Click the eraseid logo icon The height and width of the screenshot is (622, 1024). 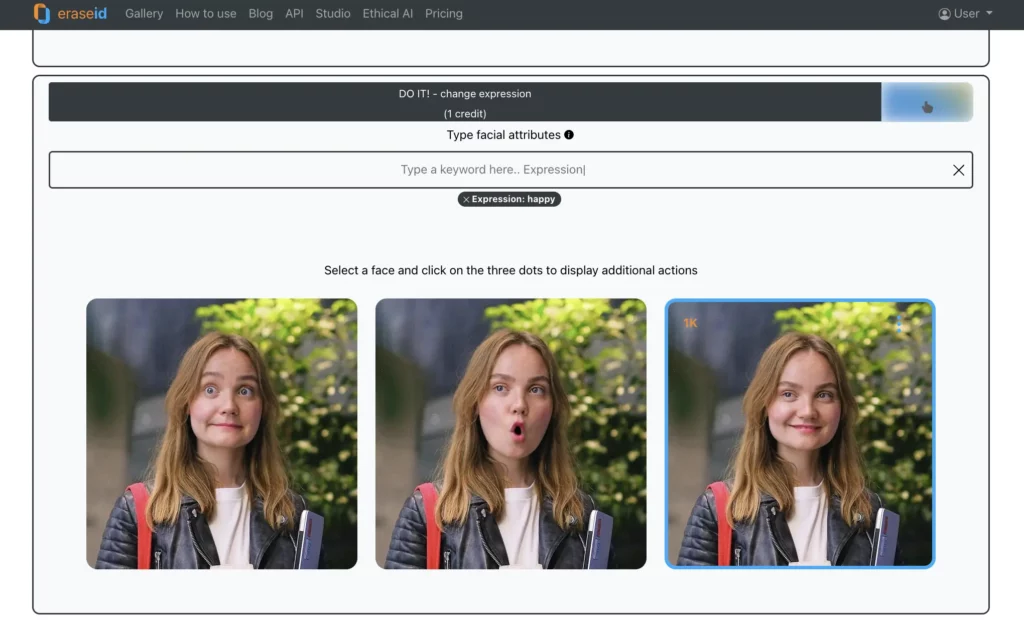pyautogui.click(x=41, y=14)
